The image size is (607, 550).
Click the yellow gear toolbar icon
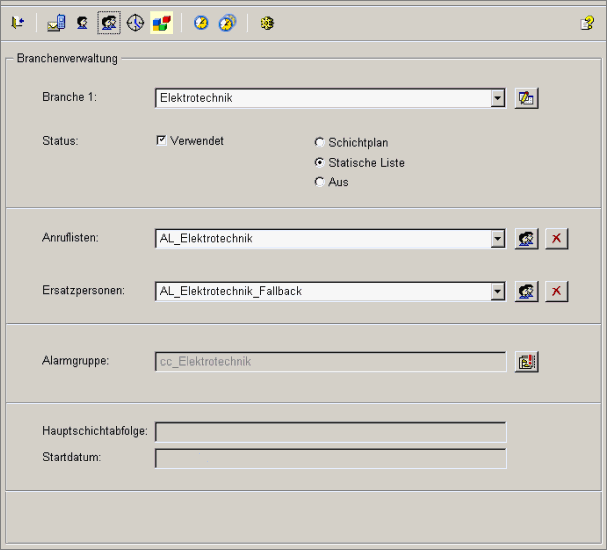[x=266, y=22]
